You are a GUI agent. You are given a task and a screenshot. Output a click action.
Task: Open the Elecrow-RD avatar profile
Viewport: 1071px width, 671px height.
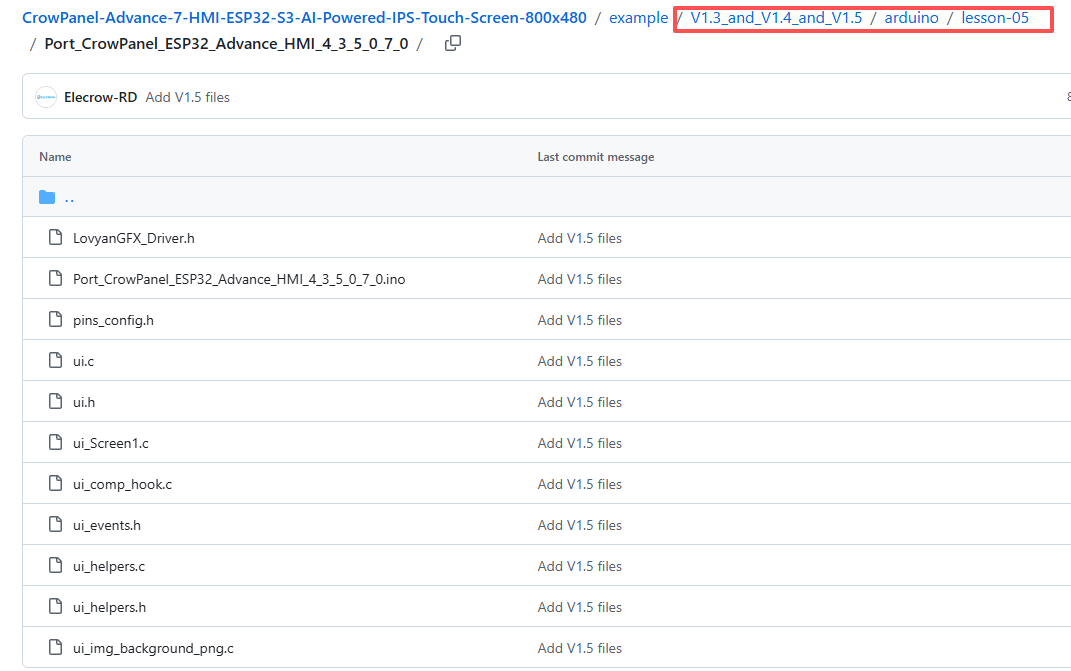click(46, 97)
